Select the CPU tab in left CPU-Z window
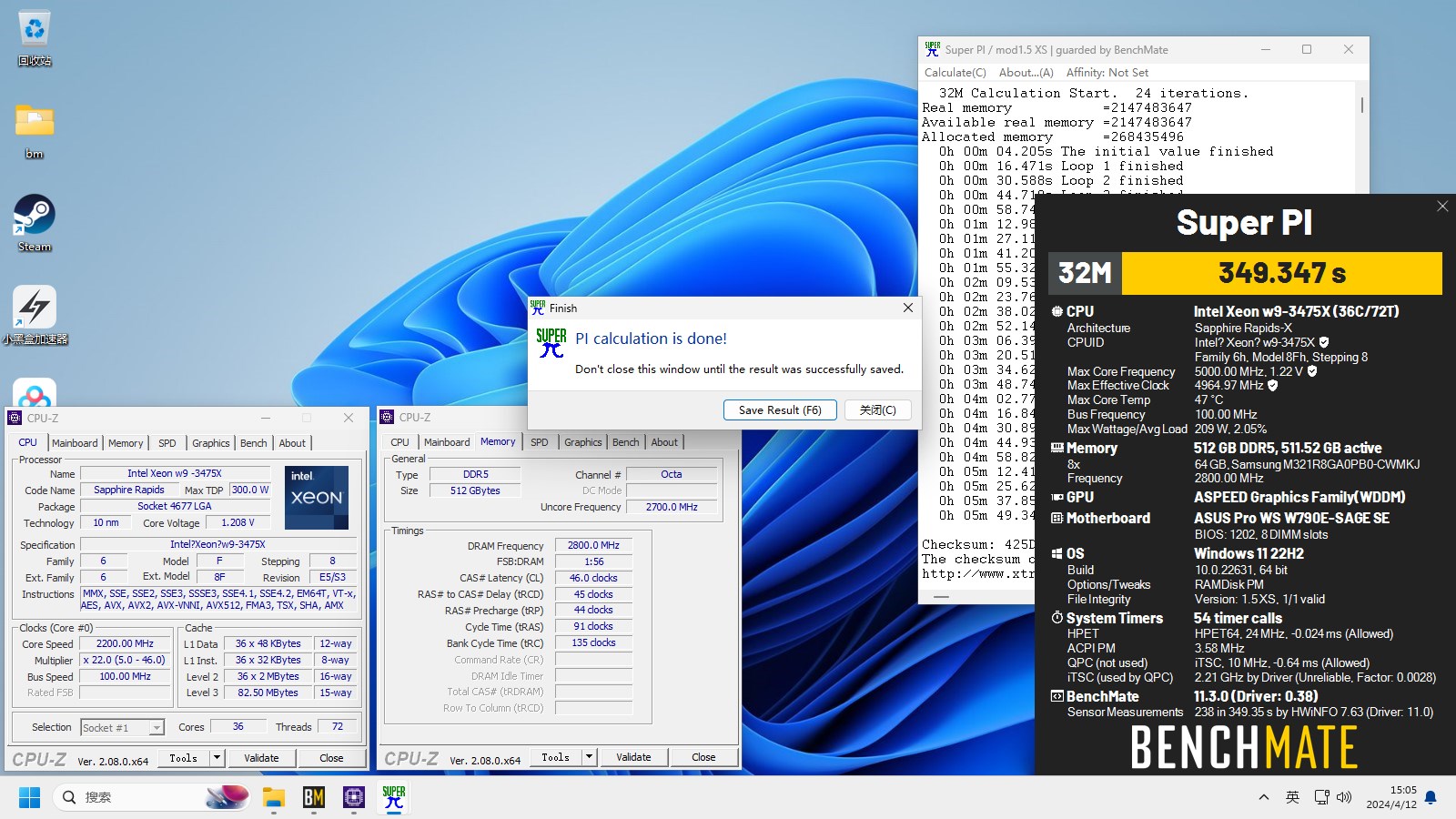 click(28, 443)
